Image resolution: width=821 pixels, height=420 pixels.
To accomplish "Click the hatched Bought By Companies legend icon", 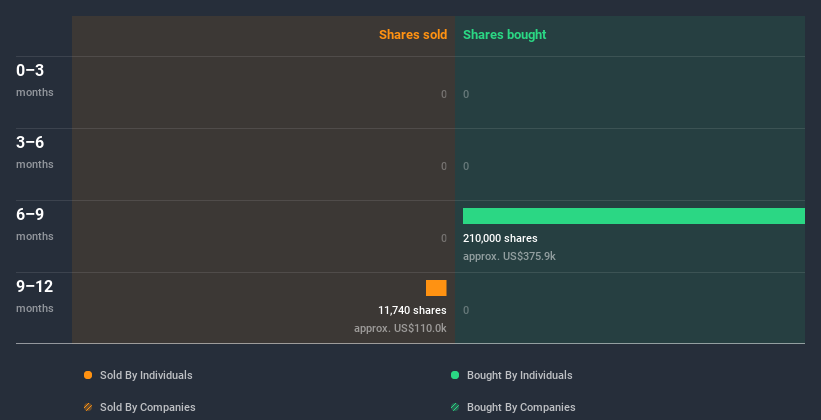I will coord(455,407).
